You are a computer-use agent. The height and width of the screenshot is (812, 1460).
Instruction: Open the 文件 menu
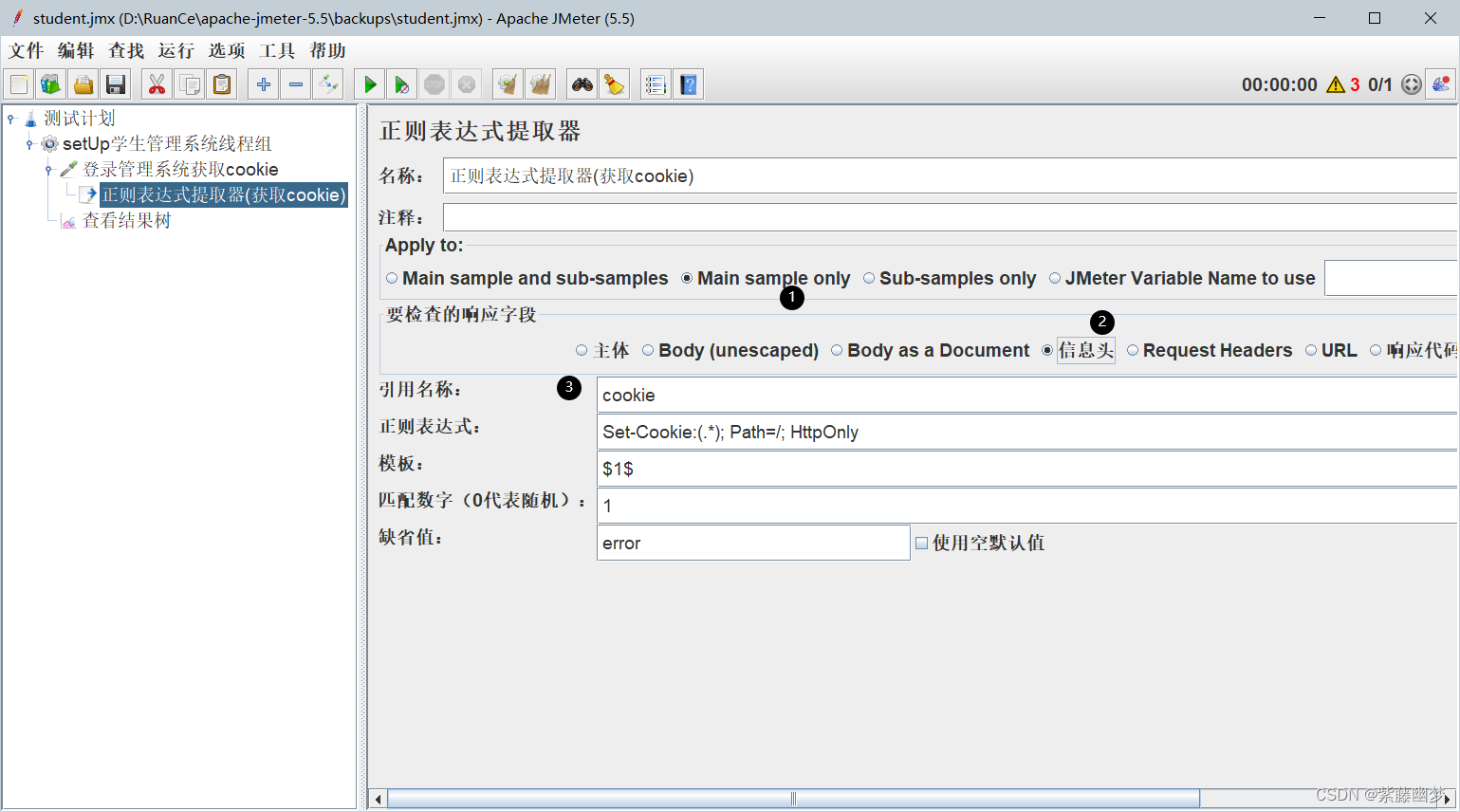pos(27,50)
